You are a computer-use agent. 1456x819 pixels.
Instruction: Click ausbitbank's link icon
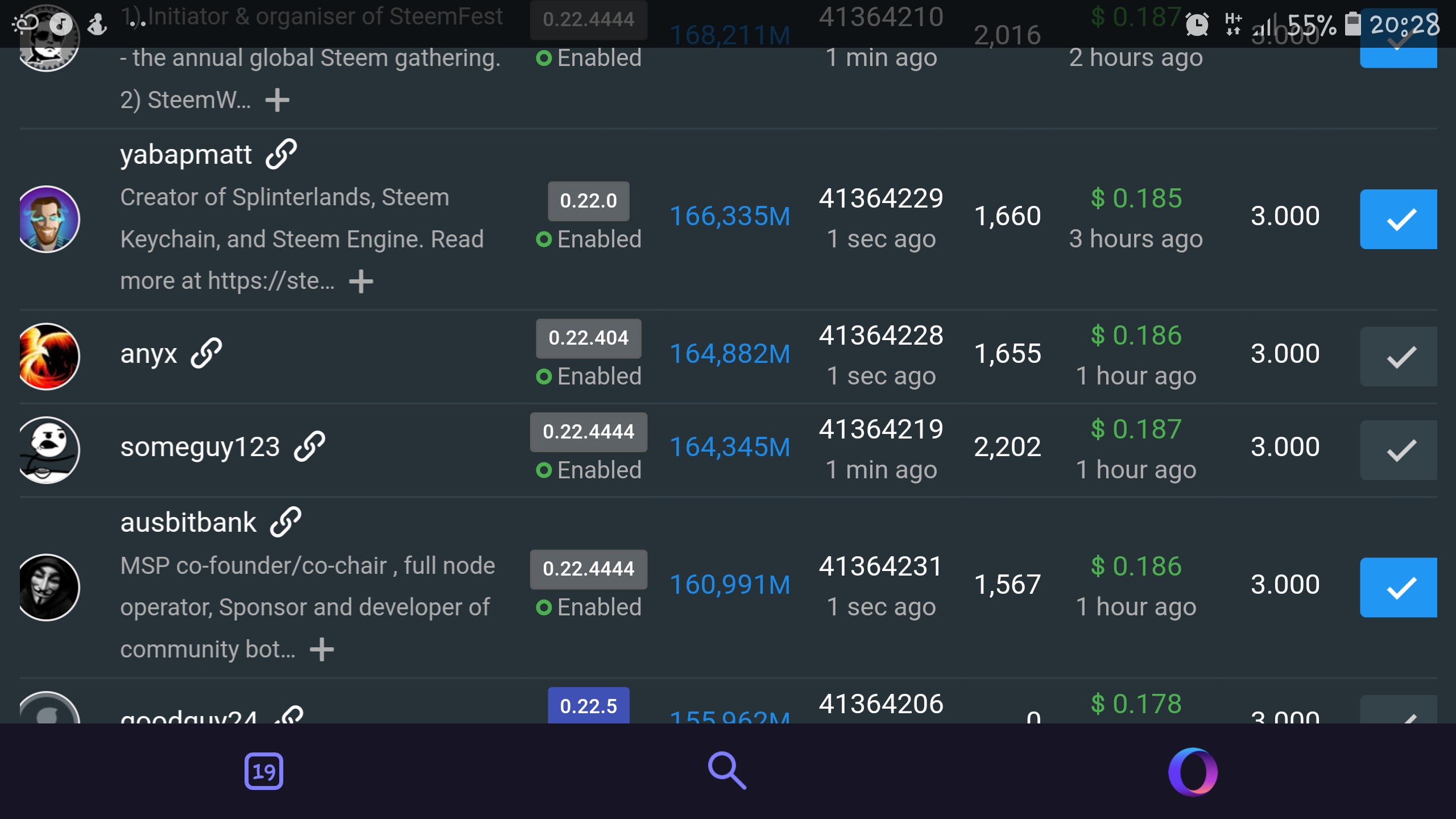point(286,522)
